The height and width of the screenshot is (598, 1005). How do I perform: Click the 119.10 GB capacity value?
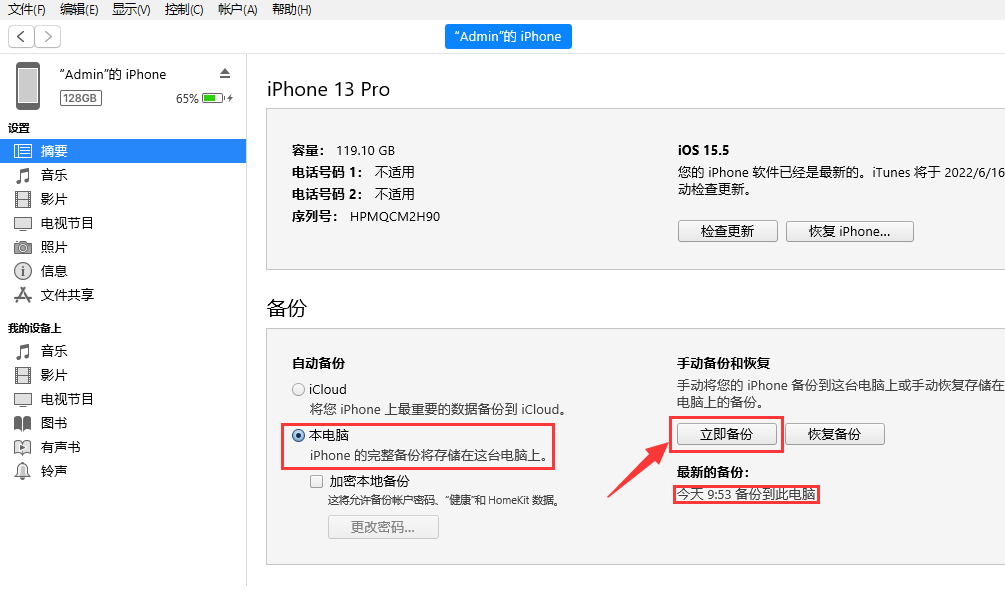[x=365, y=151]
